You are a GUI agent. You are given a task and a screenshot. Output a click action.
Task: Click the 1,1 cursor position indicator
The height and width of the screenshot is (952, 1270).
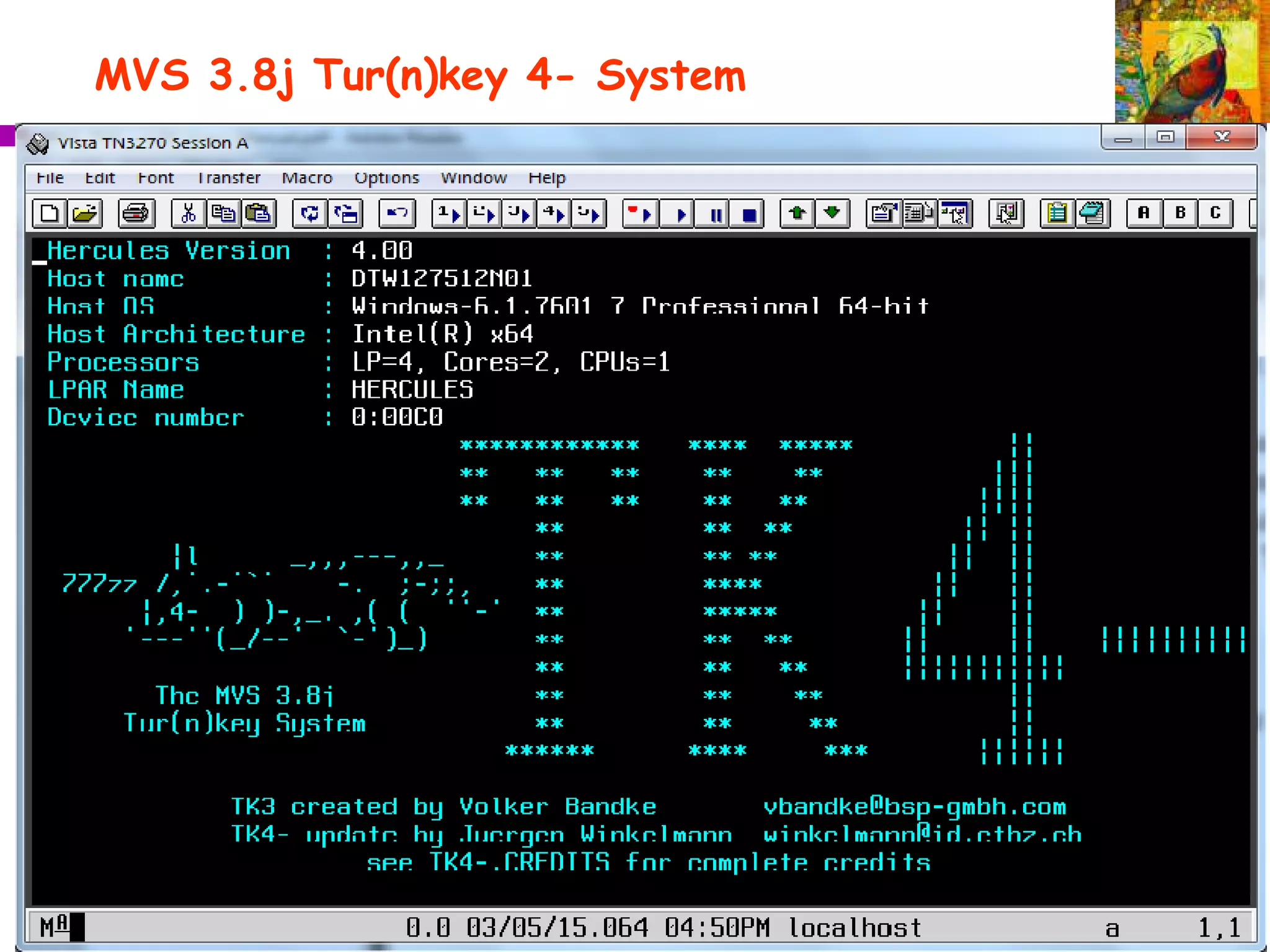[x=1219, y=928]
